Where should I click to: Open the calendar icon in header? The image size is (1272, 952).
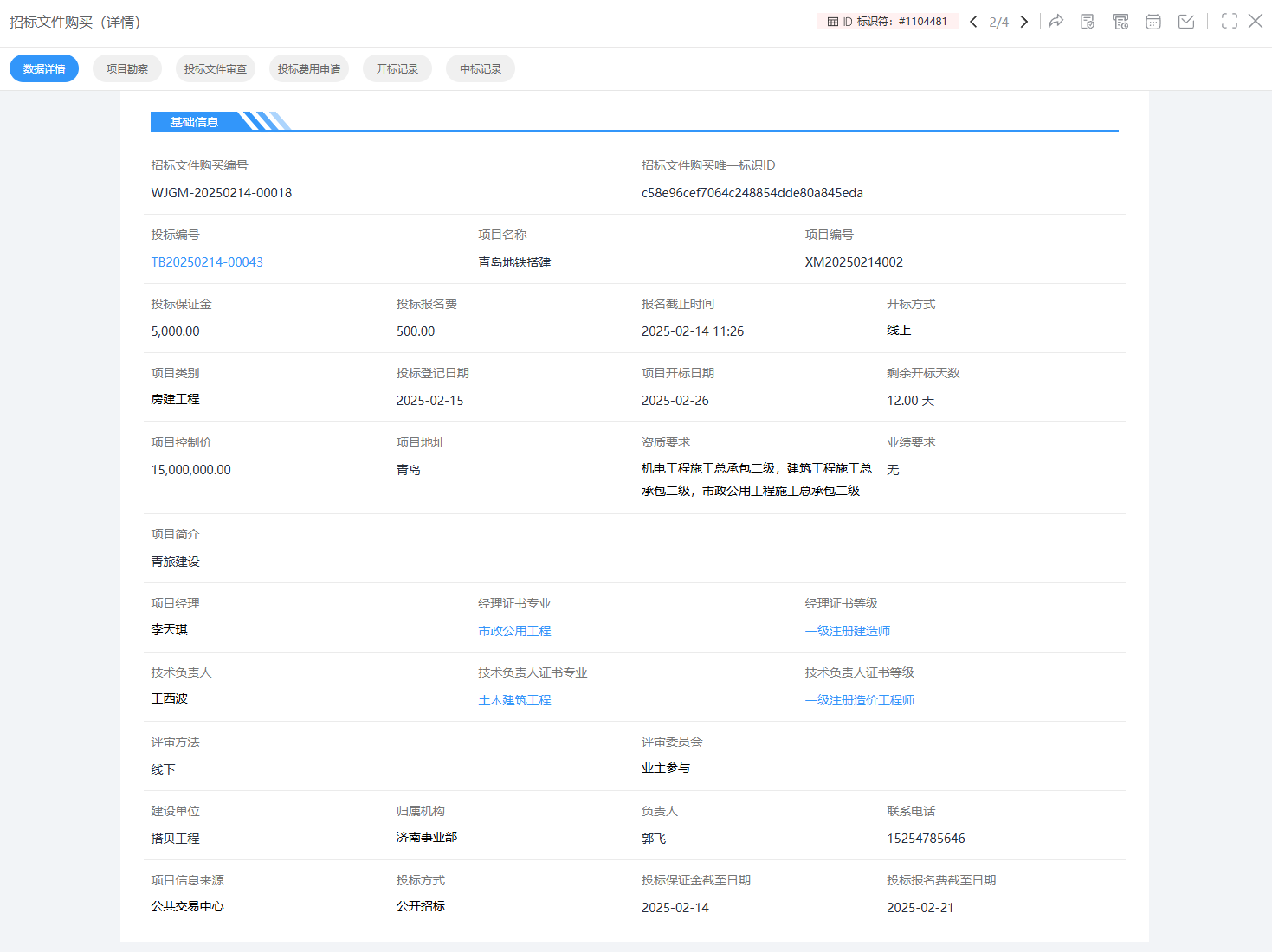point(1153,22)
